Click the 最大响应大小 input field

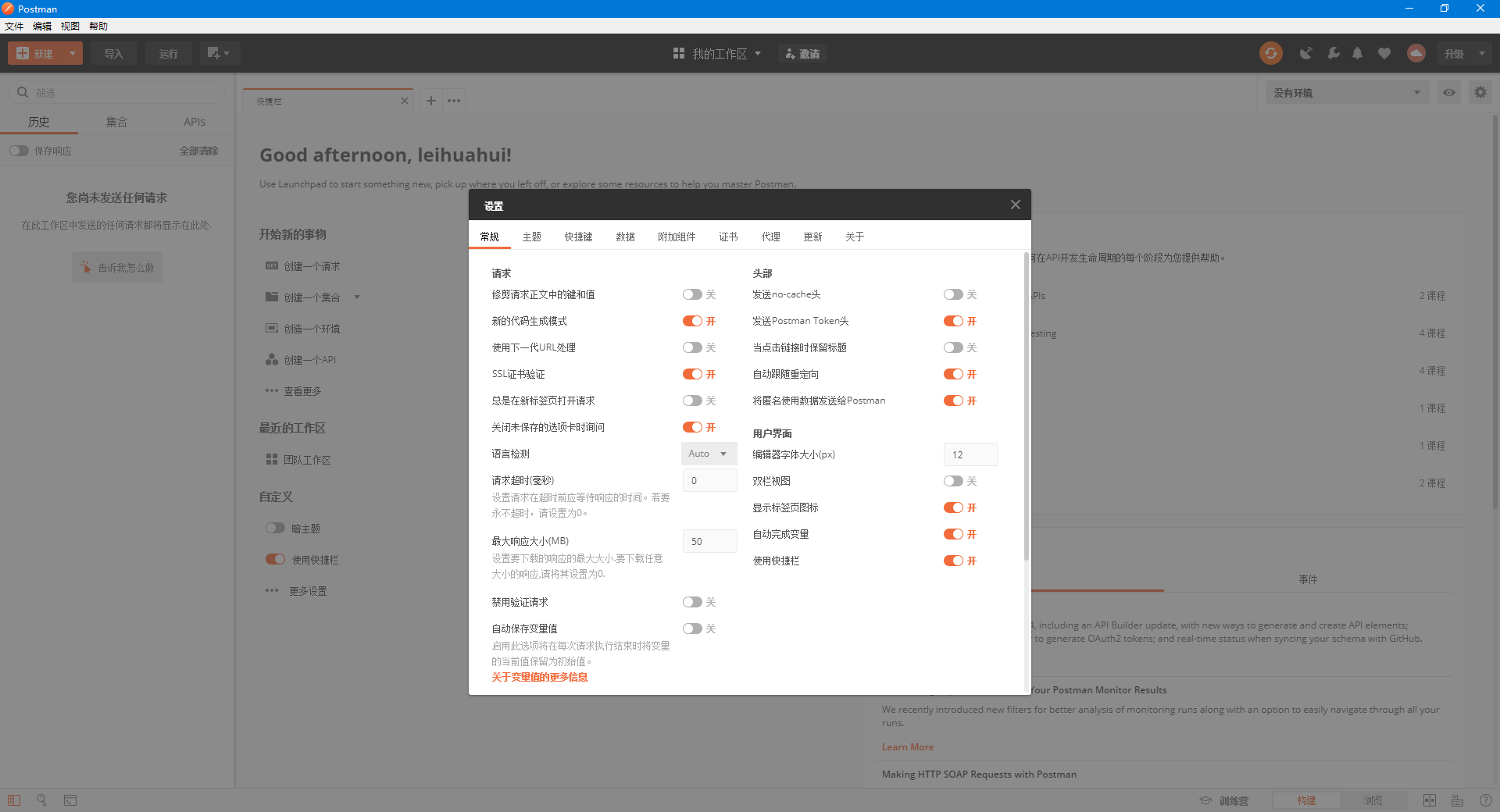pos(709,541)
